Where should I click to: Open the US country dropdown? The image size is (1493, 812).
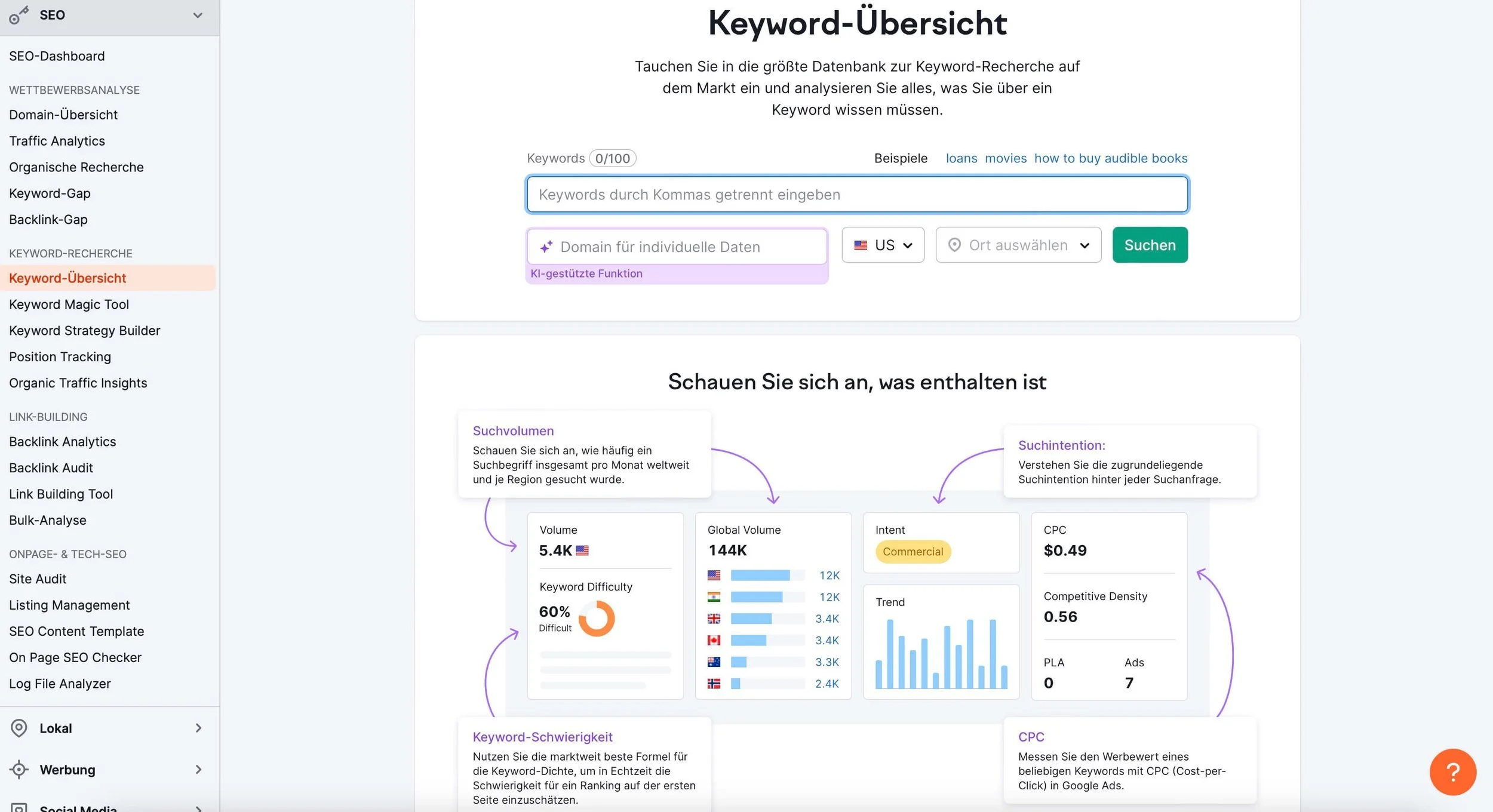883,245
